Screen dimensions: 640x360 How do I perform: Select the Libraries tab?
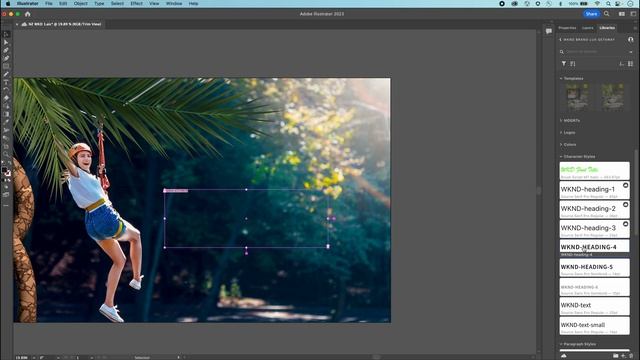pyautogui.click(x=607, y=28)
